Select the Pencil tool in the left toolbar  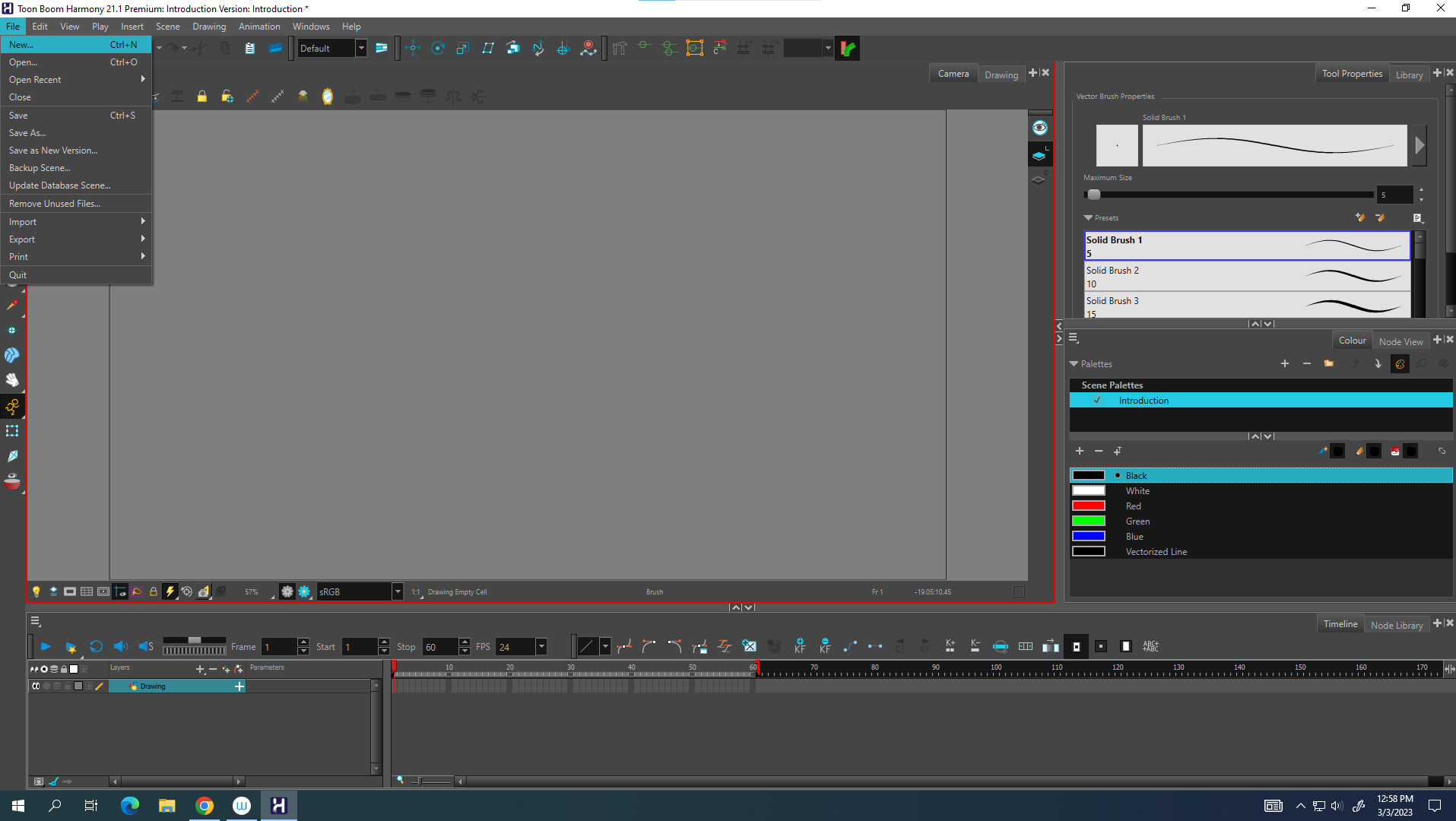(12, 306)
